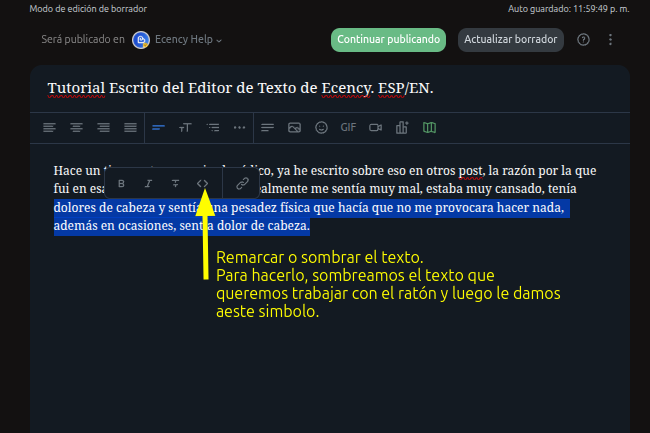This screenshot has height=433, width=650.
Task: Insert a video into the post
Action: [375, 128]
